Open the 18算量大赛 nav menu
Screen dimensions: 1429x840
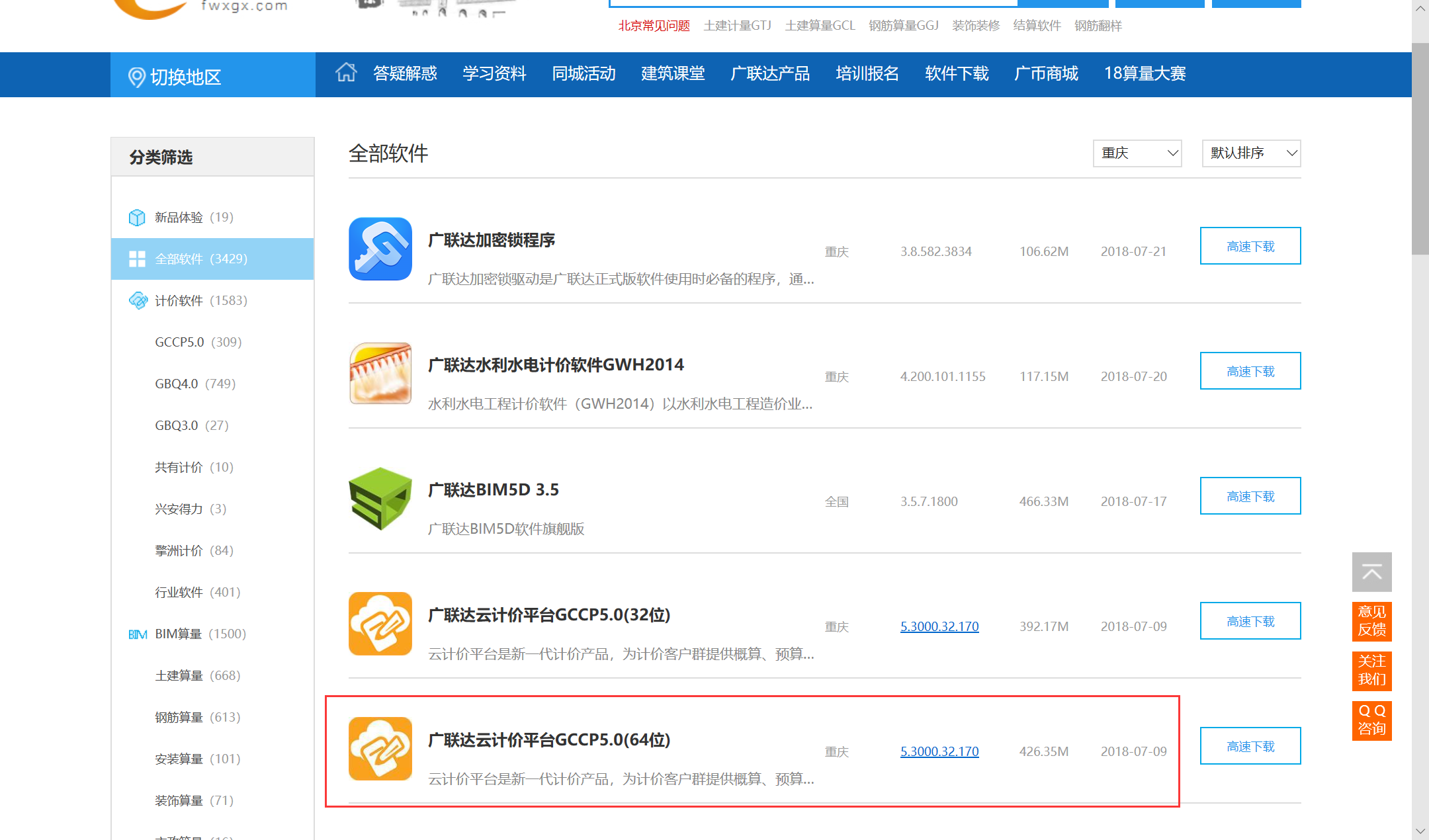point(1145,73)
